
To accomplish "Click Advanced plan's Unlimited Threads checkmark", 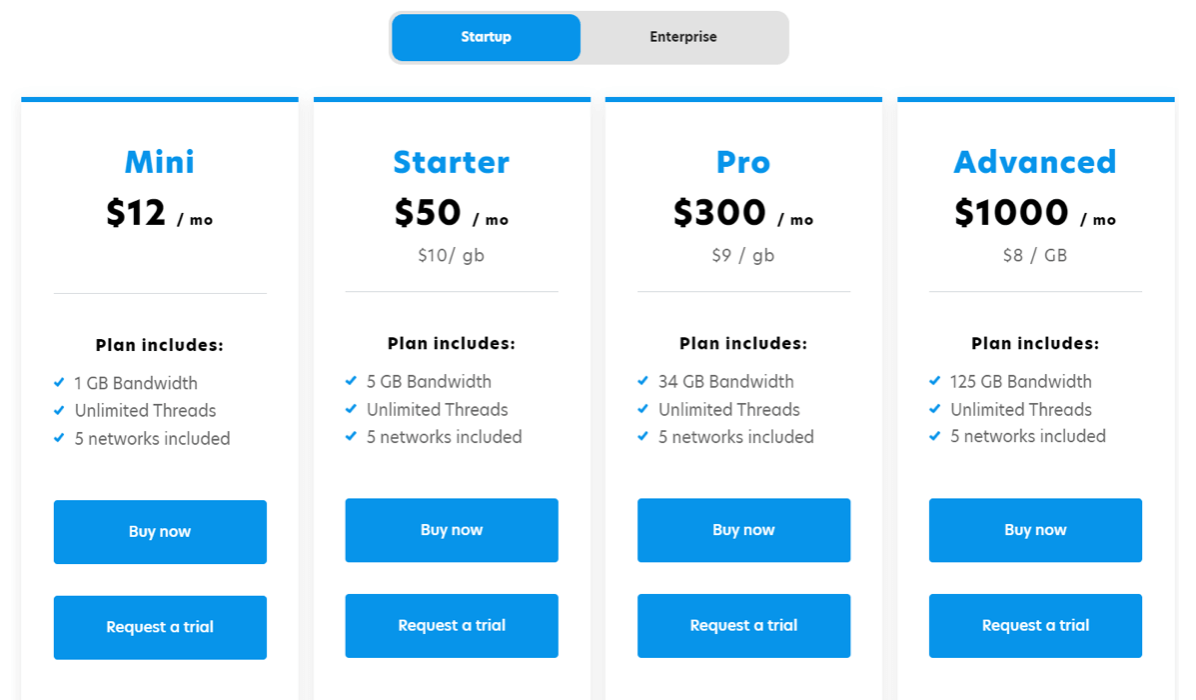I will pos(935,409).
